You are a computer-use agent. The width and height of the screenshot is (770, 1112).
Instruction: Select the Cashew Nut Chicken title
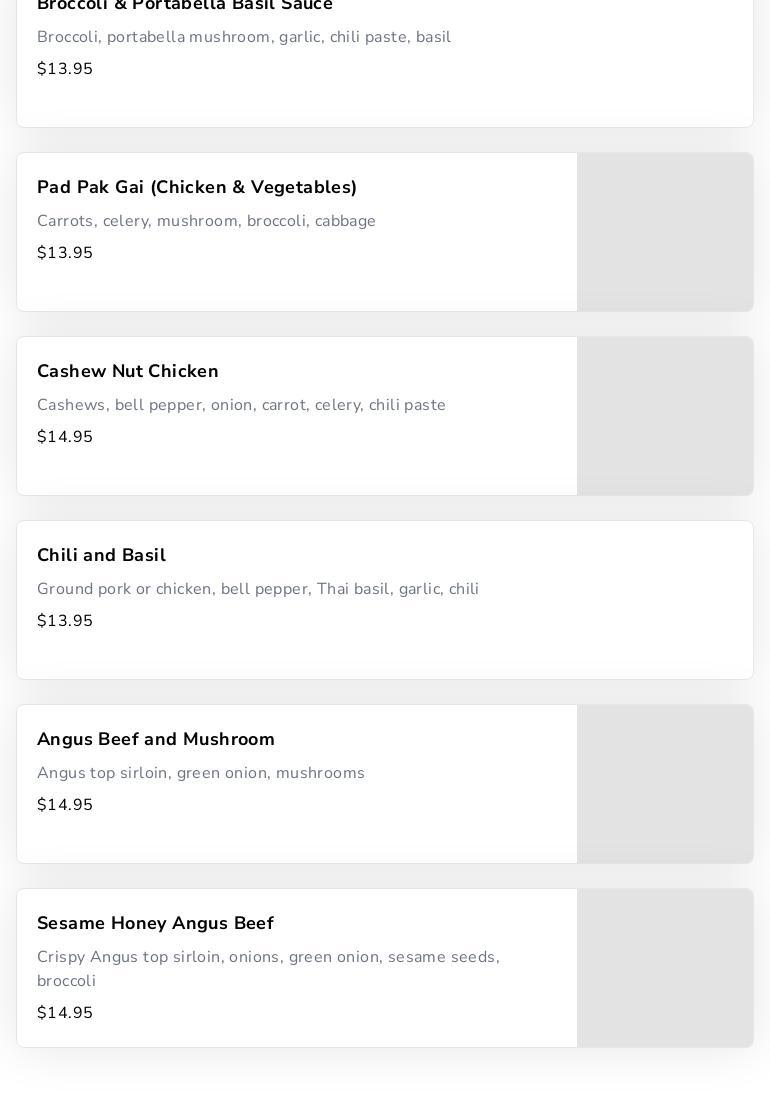[128, 372]
